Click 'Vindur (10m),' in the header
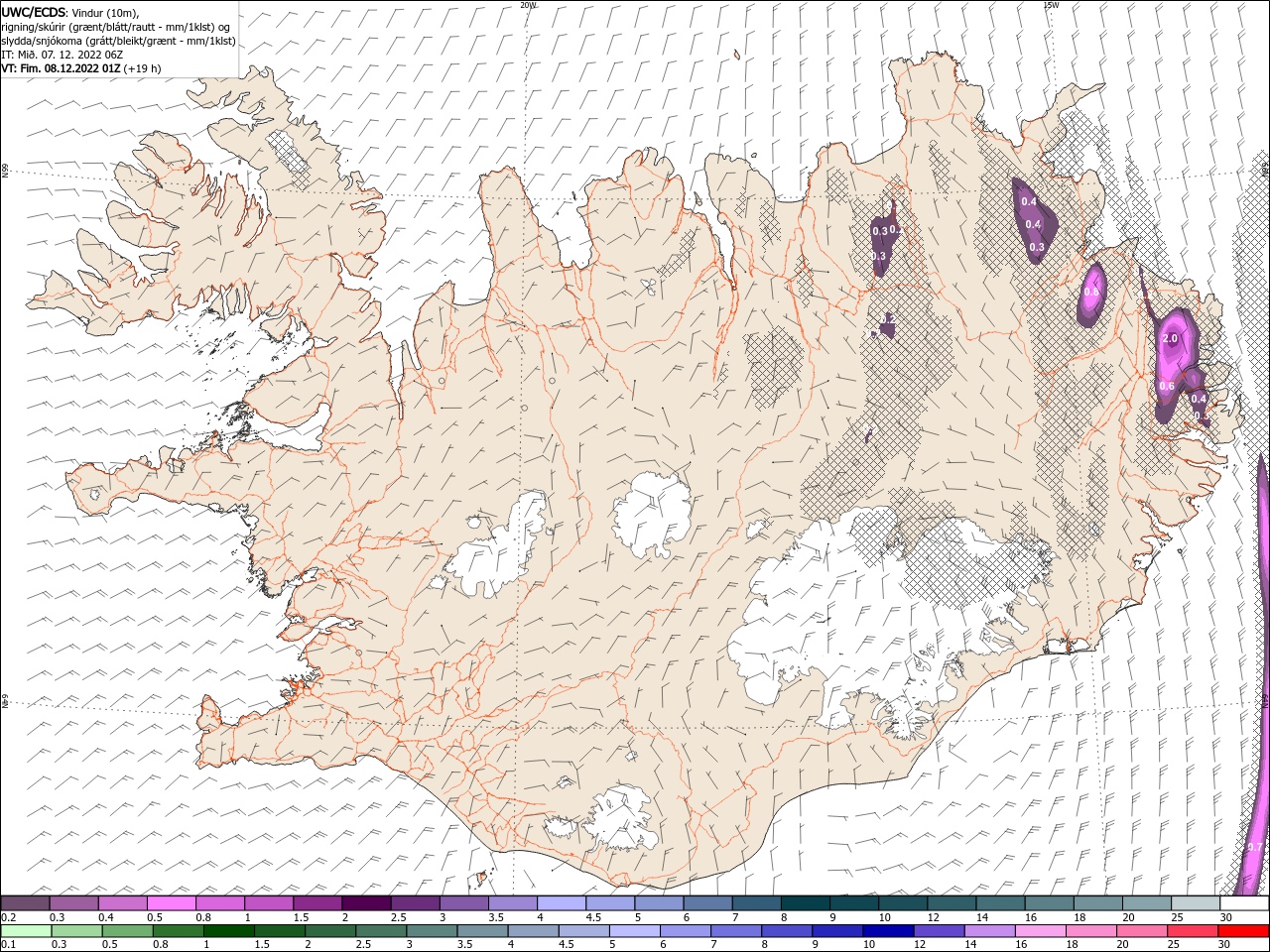Image resolution: width=1270 pixels, height=952 pixels. 105,12
